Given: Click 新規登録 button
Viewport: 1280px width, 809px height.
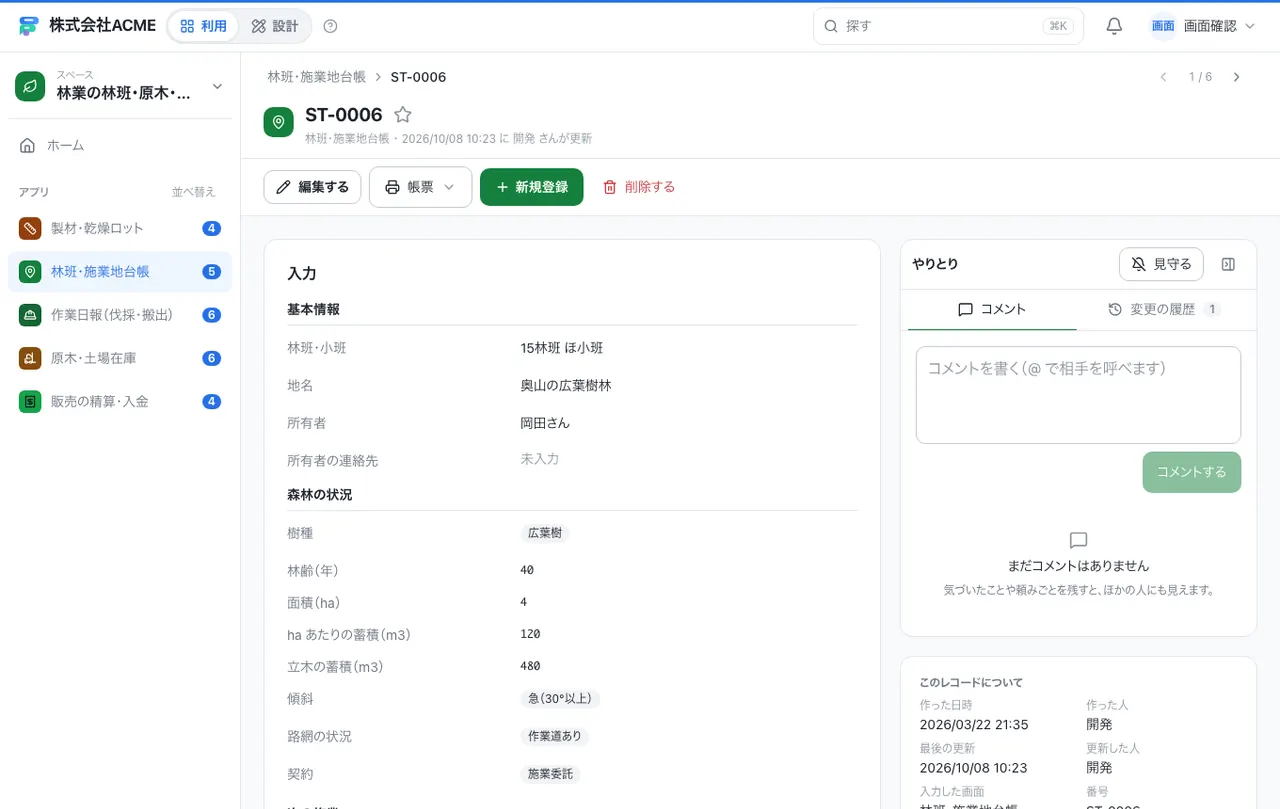Looking at the screenshot, I should click(531, 187).
